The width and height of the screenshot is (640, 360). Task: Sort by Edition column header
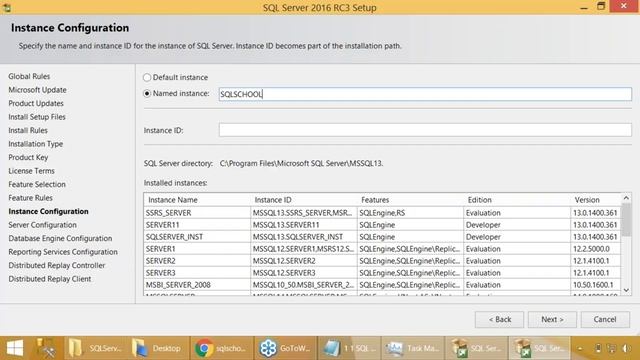(517, 200)
